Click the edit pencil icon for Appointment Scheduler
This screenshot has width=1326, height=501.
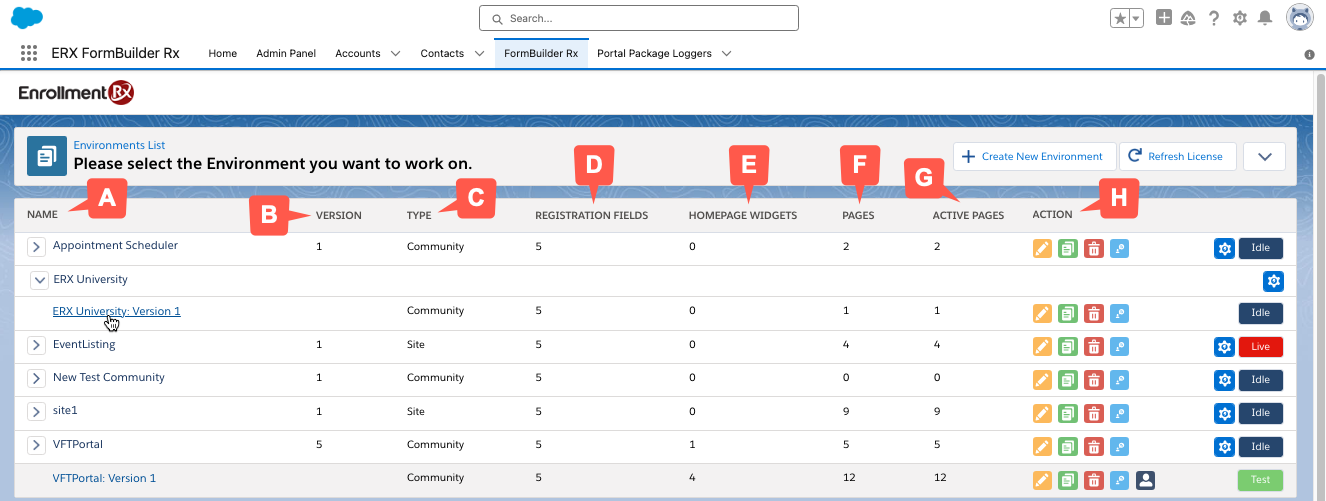1042,249
